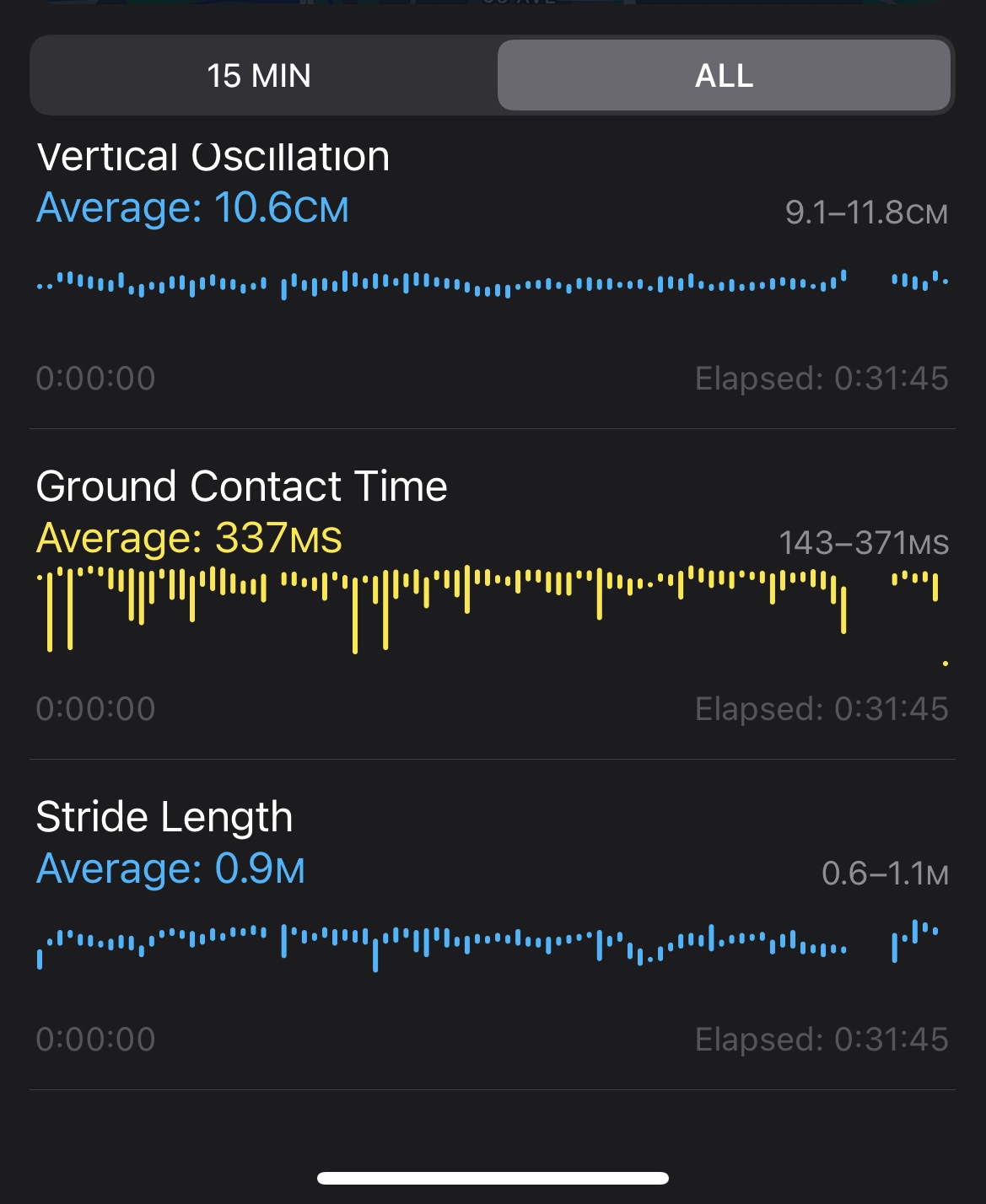Tap the blue Stride Length chart
The height and width of the screenshot is (1204, 986).
[493, 946]
